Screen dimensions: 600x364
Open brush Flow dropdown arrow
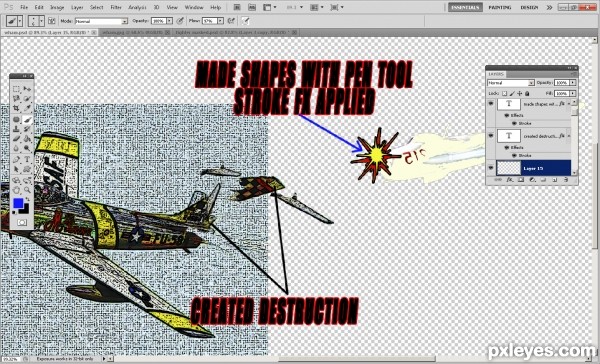(x=220, y=21)
